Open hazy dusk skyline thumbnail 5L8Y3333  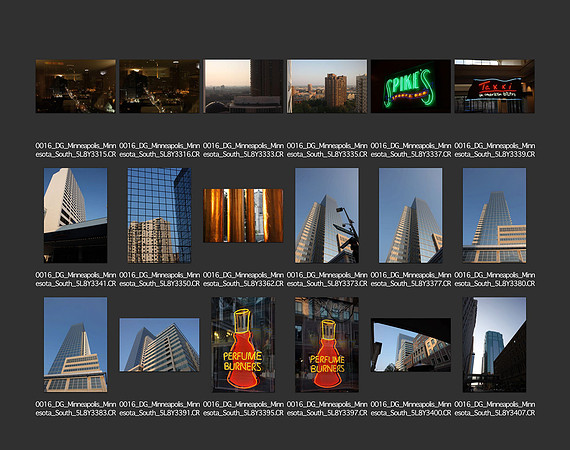tap(243, 86)
